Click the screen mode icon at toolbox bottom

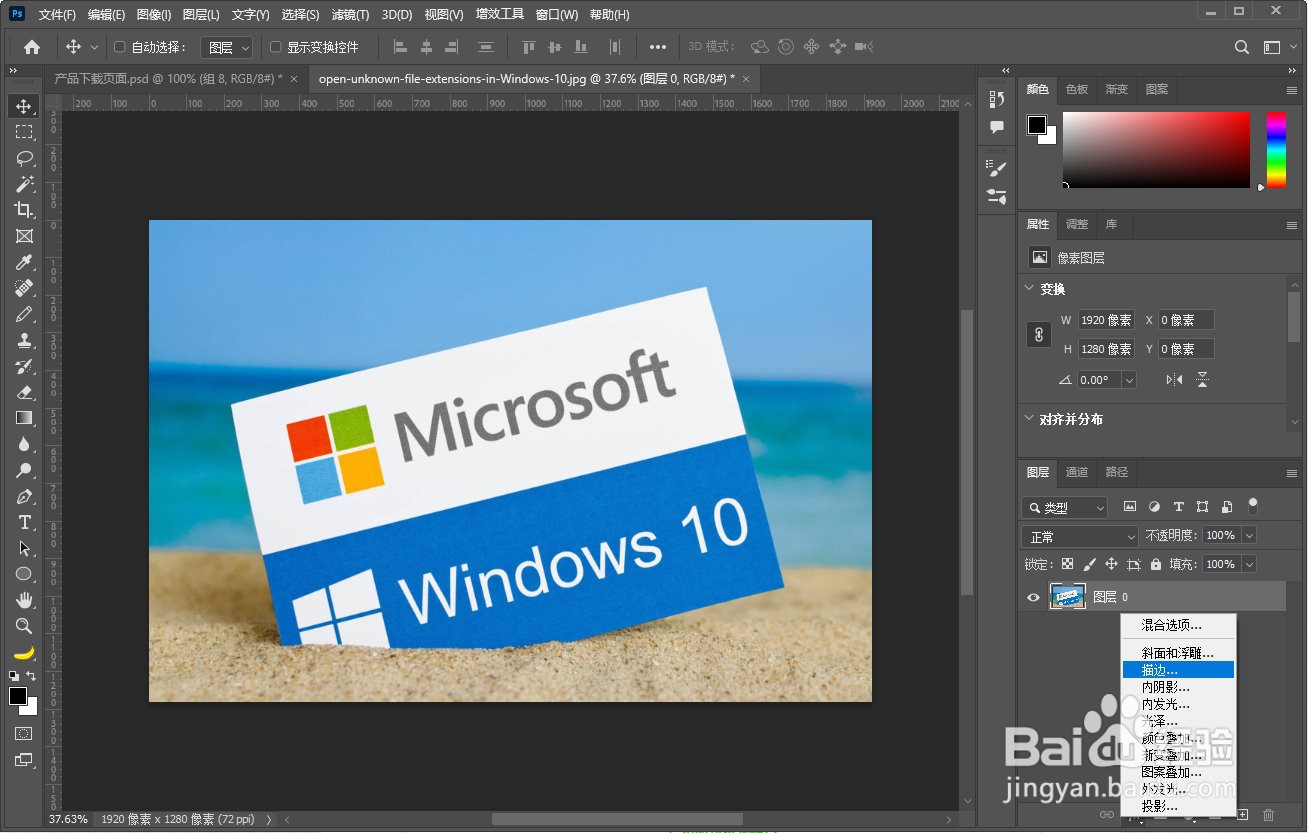pos(23,761)
